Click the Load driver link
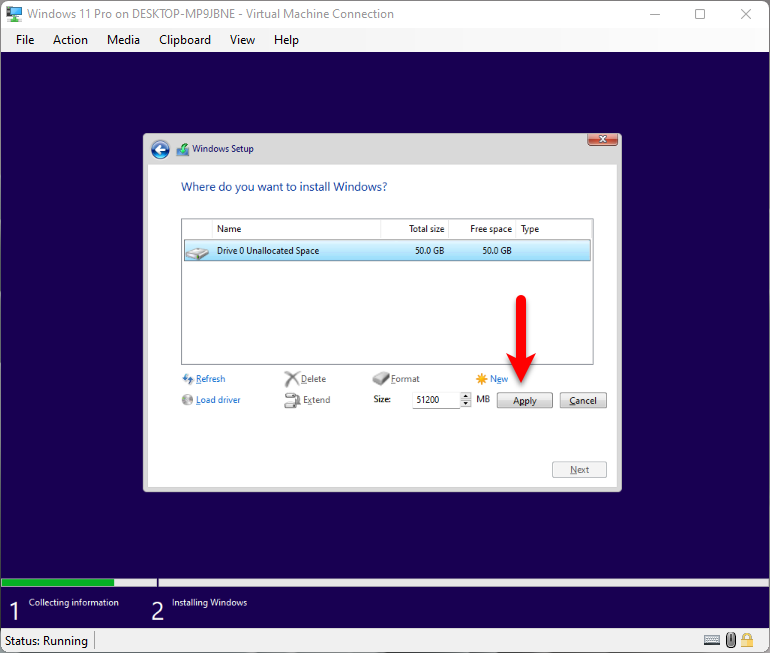This screenshot has width=770, height=653. pyautogui.click(x=218, y=400)
